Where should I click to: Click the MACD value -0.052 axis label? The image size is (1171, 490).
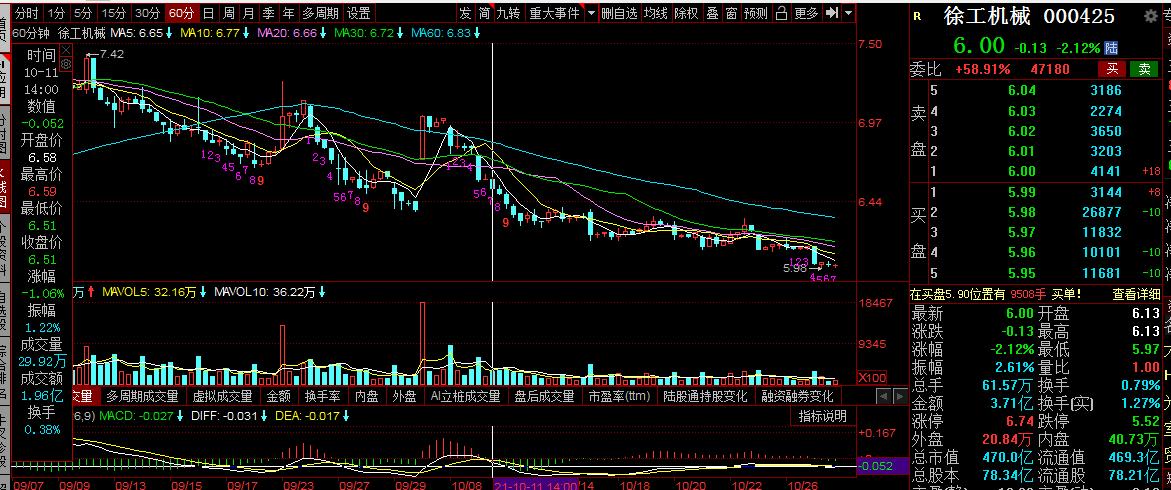882,465
